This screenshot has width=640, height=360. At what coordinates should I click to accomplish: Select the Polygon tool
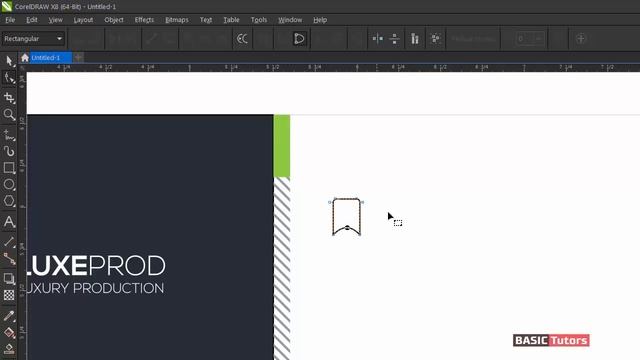coord(9,201)
